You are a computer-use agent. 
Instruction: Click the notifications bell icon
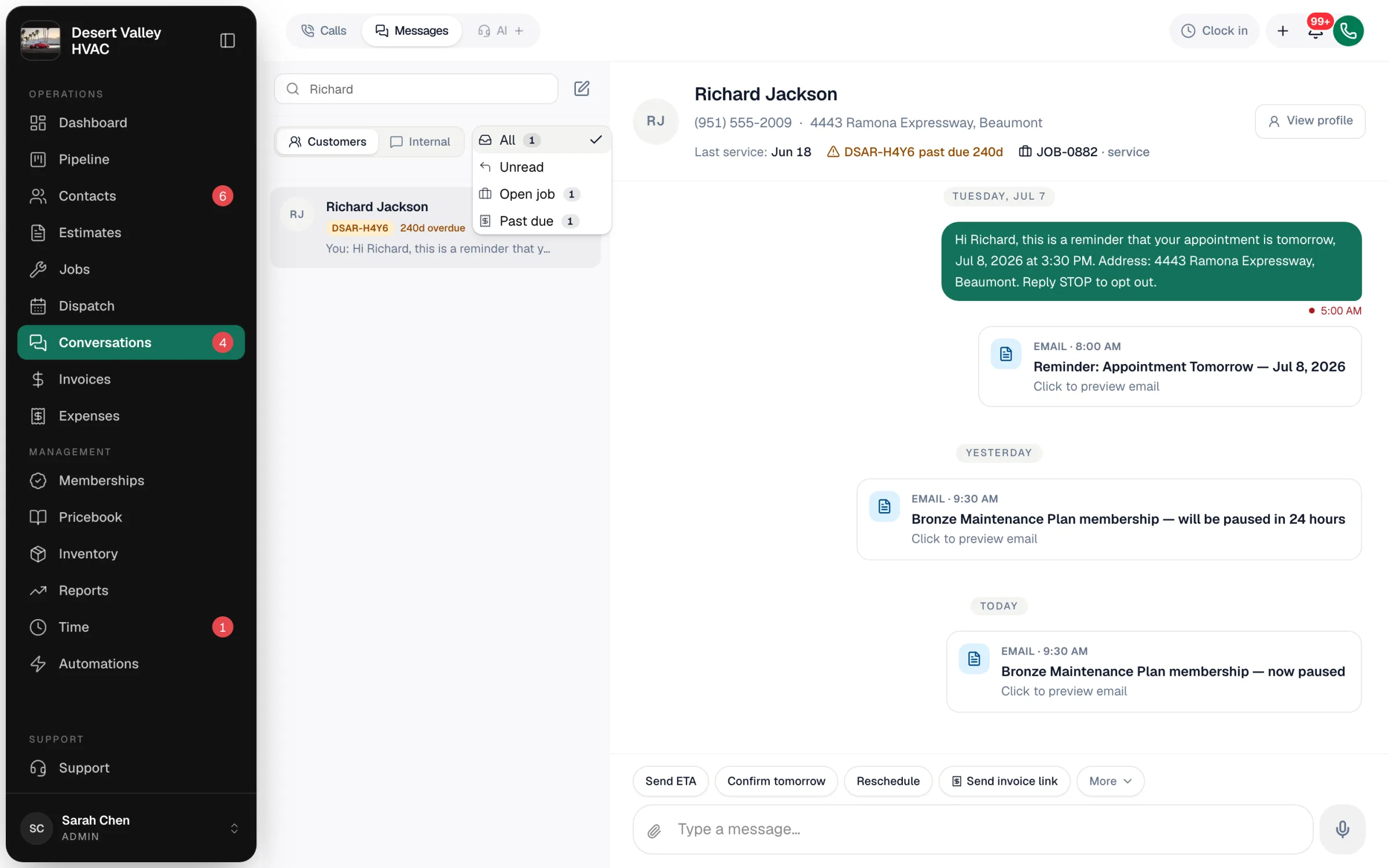1315,31
